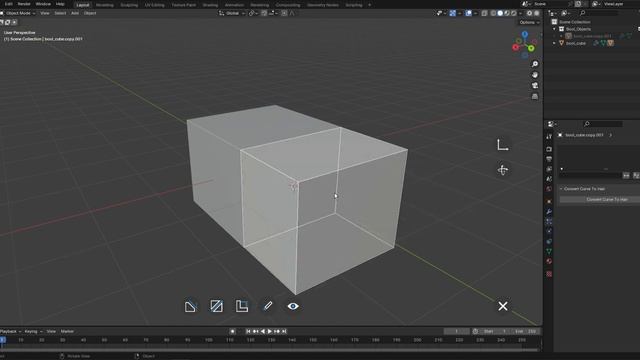This screenshot has height=360, width=640.
Task: Open the Object Mode dropdown
Action: click(19, 13)
